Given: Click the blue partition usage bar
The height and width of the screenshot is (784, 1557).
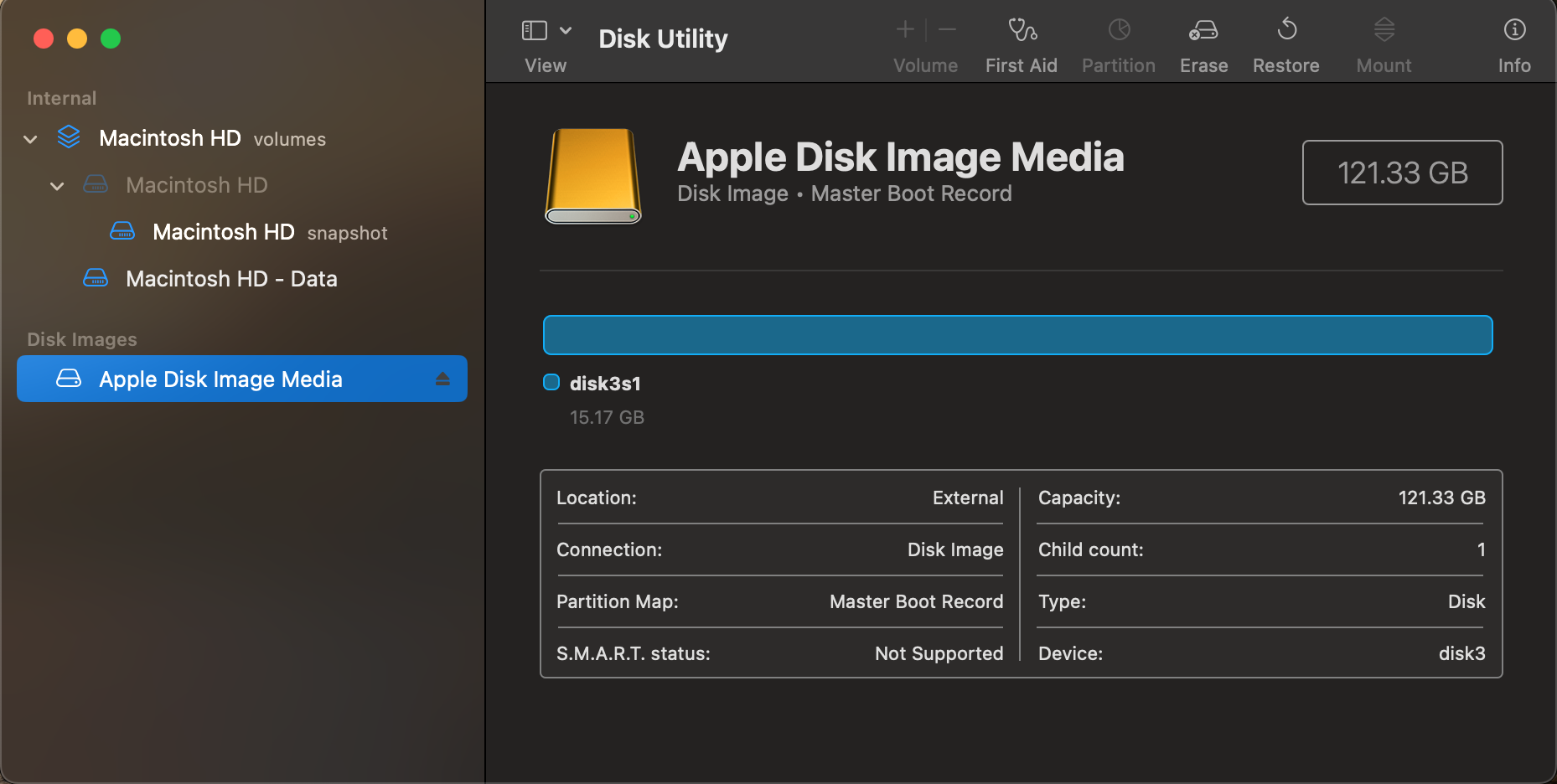Looking at the screenshot, I should (x=1017, y=335).
